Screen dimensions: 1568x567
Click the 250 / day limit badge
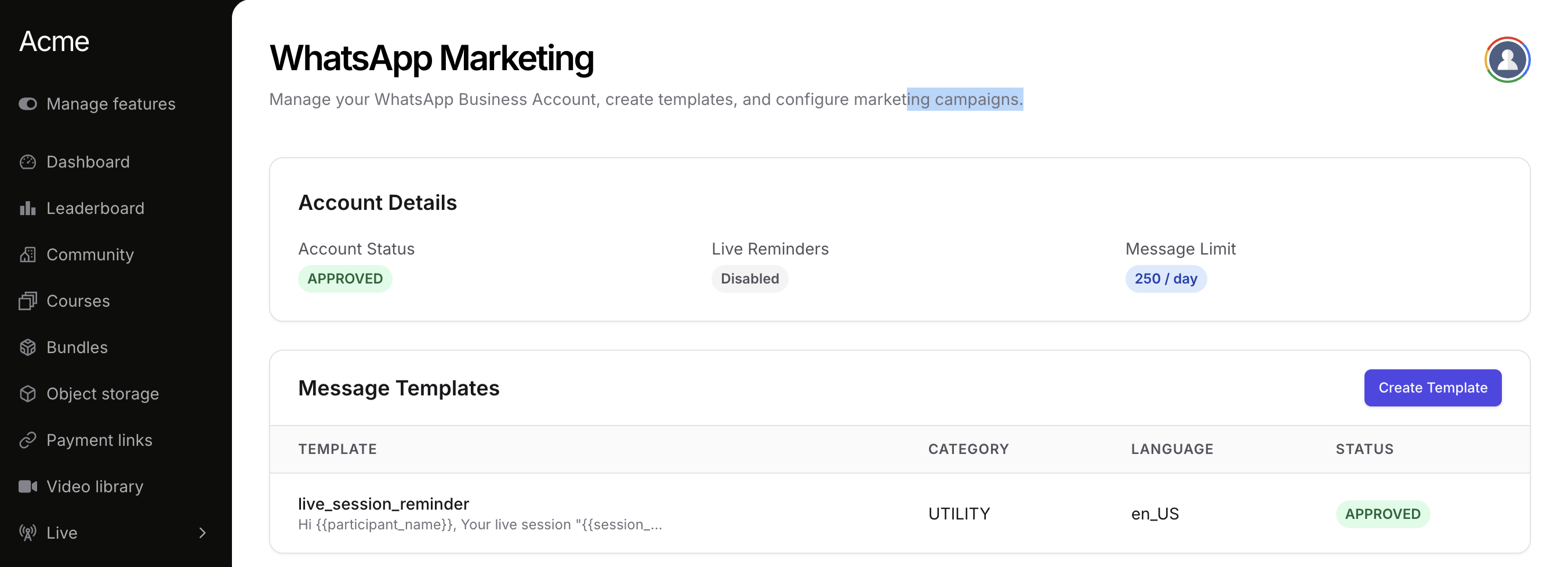[x=1165, y=279]
